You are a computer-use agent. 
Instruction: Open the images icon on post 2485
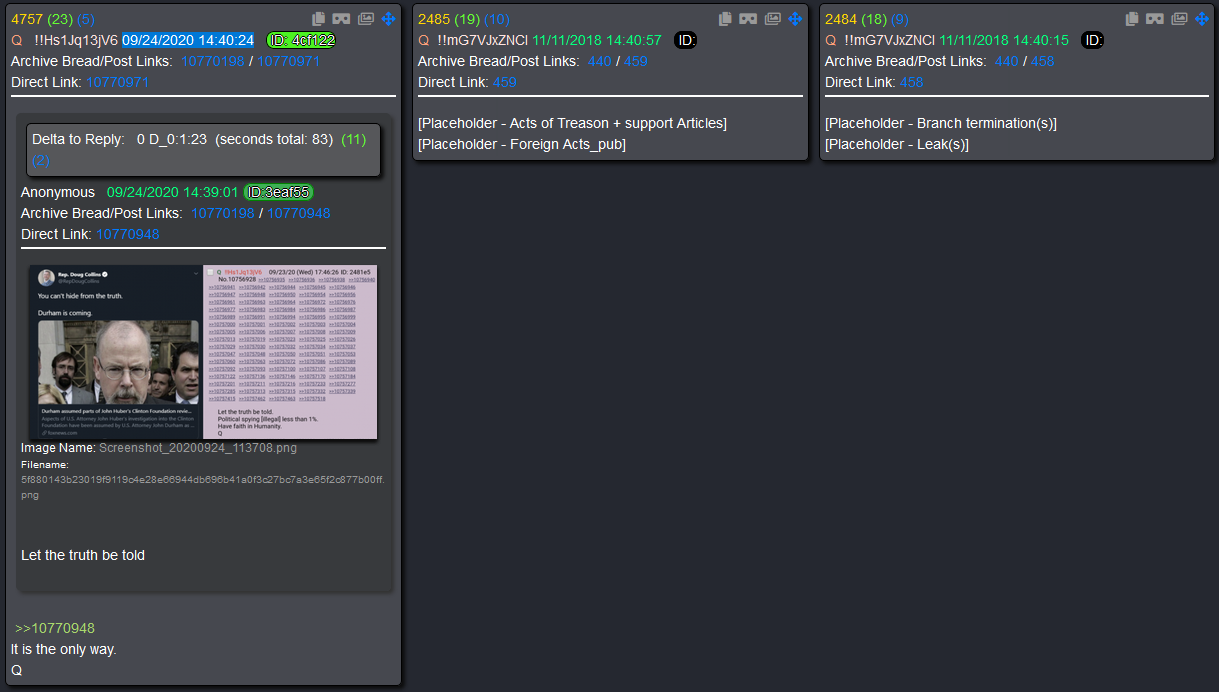click(773, 19)
